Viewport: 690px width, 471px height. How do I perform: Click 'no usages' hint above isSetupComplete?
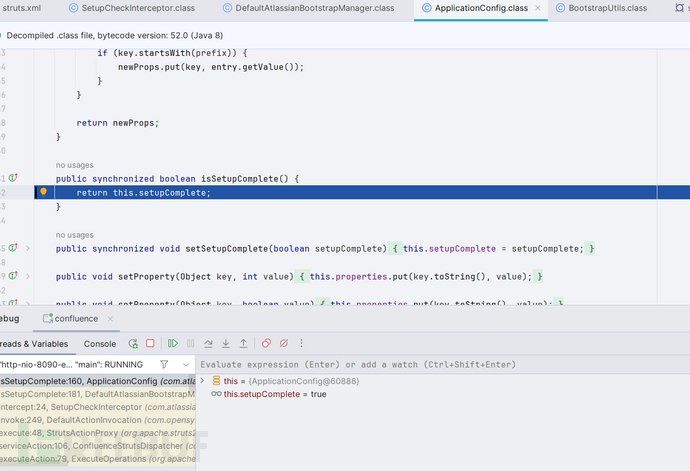point(74,165)
